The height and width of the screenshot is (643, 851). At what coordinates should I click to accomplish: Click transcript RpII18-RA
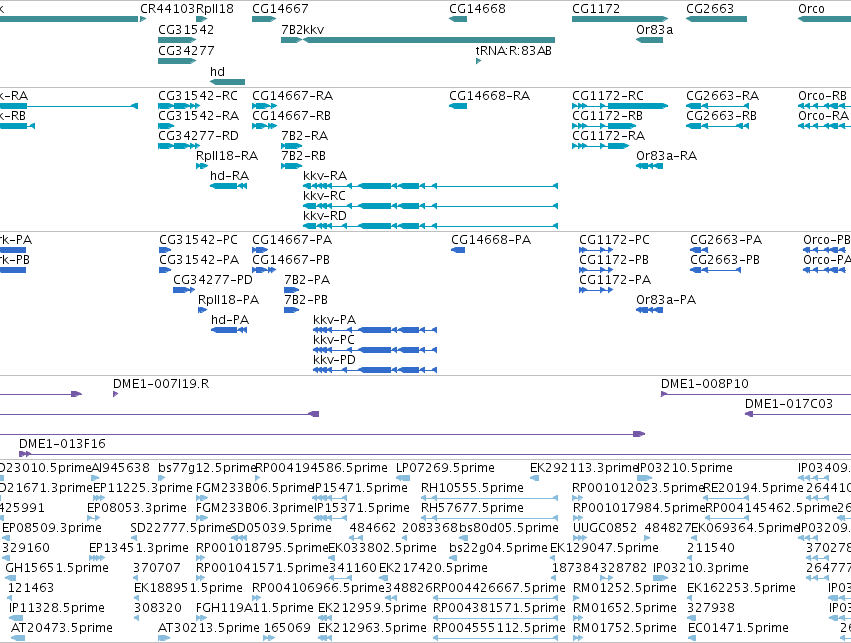(202, 165)
